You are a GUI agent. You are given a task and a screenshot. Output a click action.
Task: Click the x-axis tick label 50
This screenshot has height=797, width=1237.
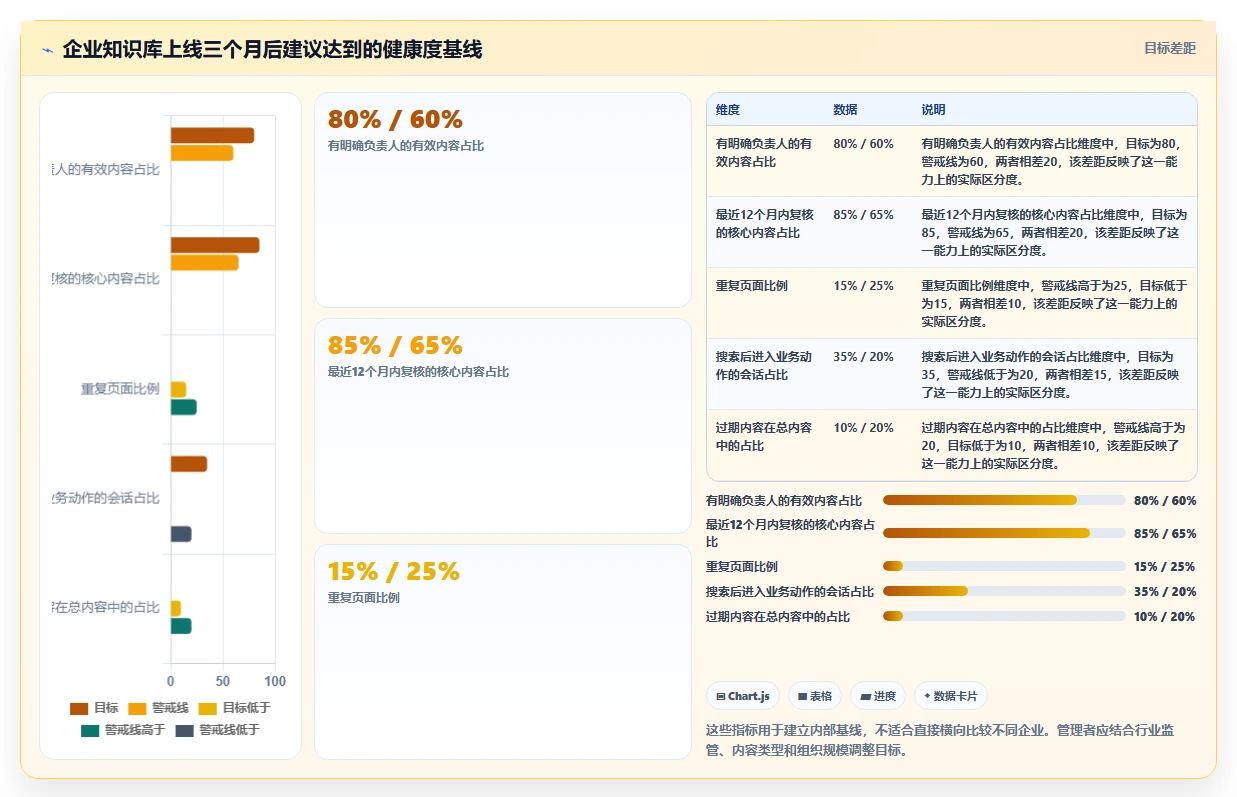point(223,681)
